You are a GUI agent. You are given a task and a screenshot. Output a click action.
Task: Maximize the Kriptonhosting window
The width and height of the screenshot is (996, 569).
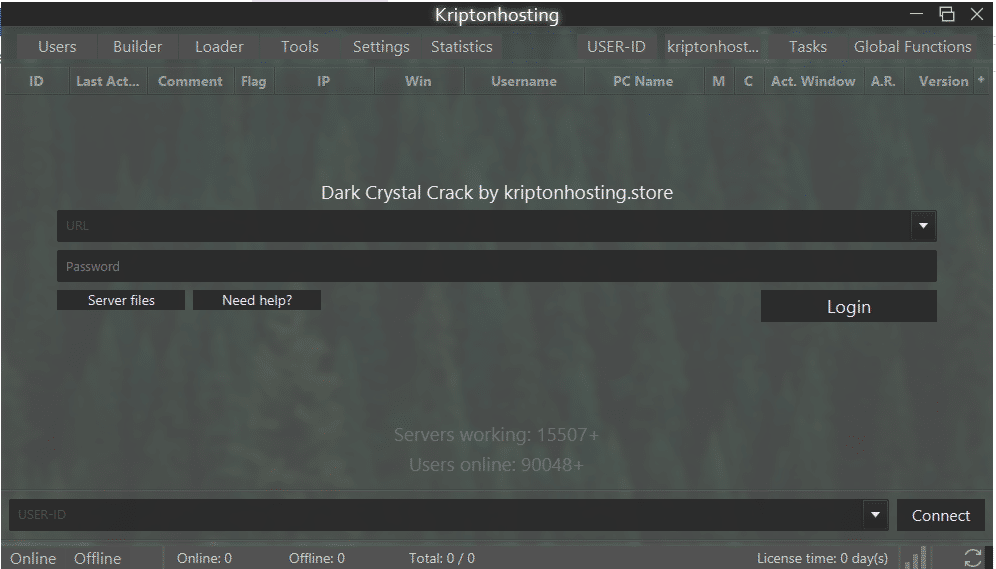pos(946,13)
